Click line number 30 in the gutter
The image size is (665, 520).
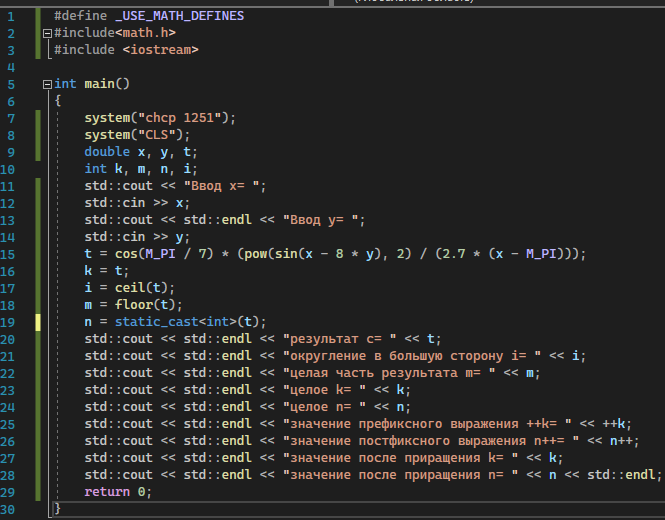tap(8, 509)
